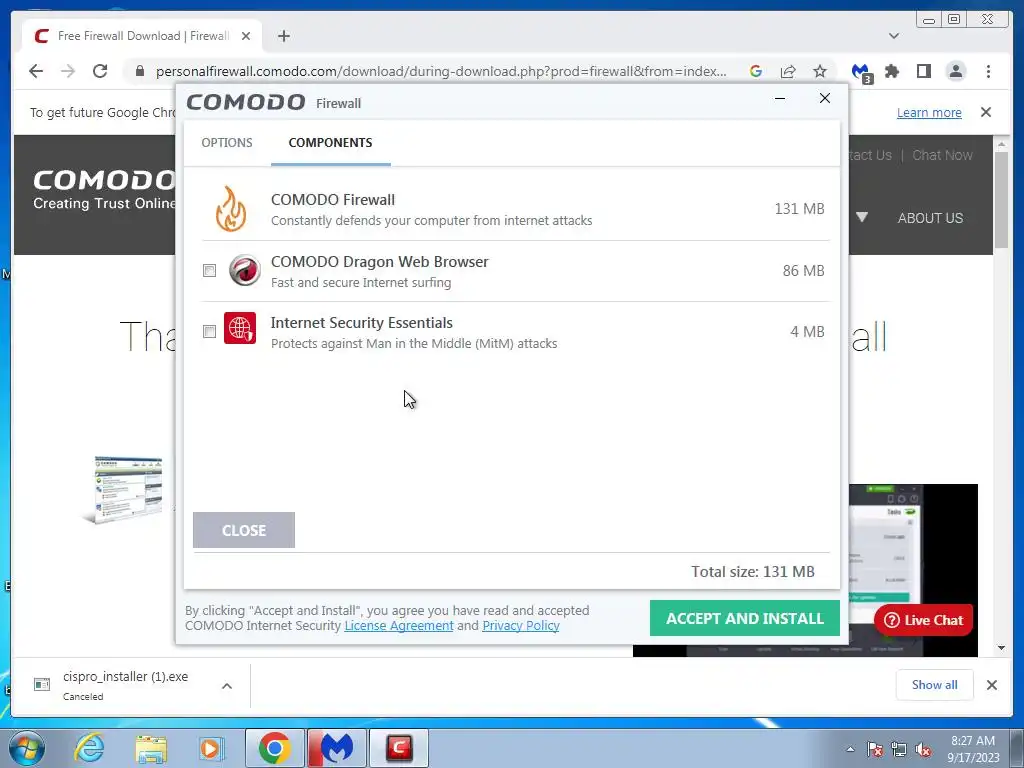Go back in Chrome
Screen dimensions: 1024x768
pyautogui.click(x=36, y=71)
